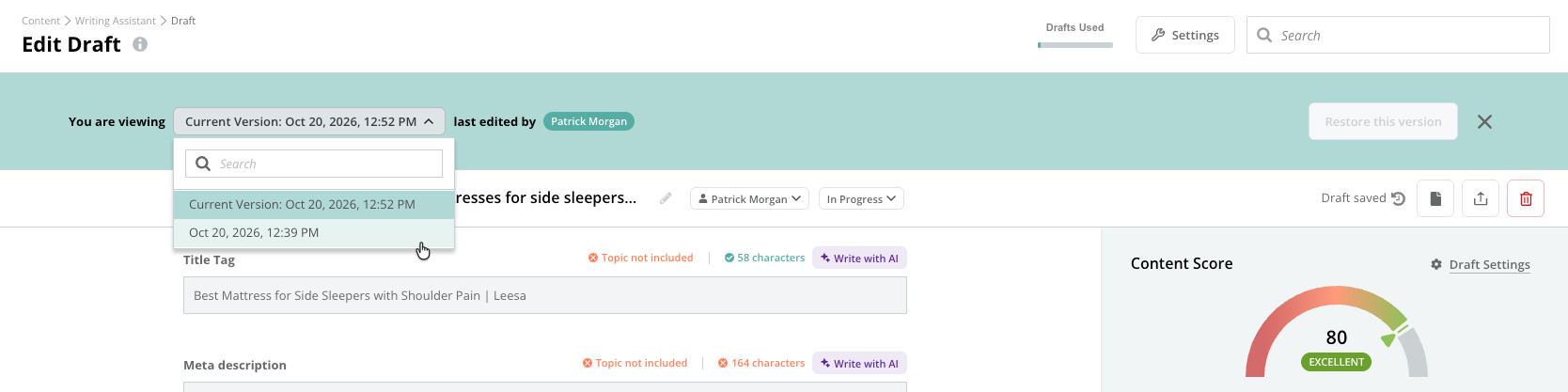1568x392 pixels.
Task: Click the magnifier icon in top Search
Action: point(1264,35)
